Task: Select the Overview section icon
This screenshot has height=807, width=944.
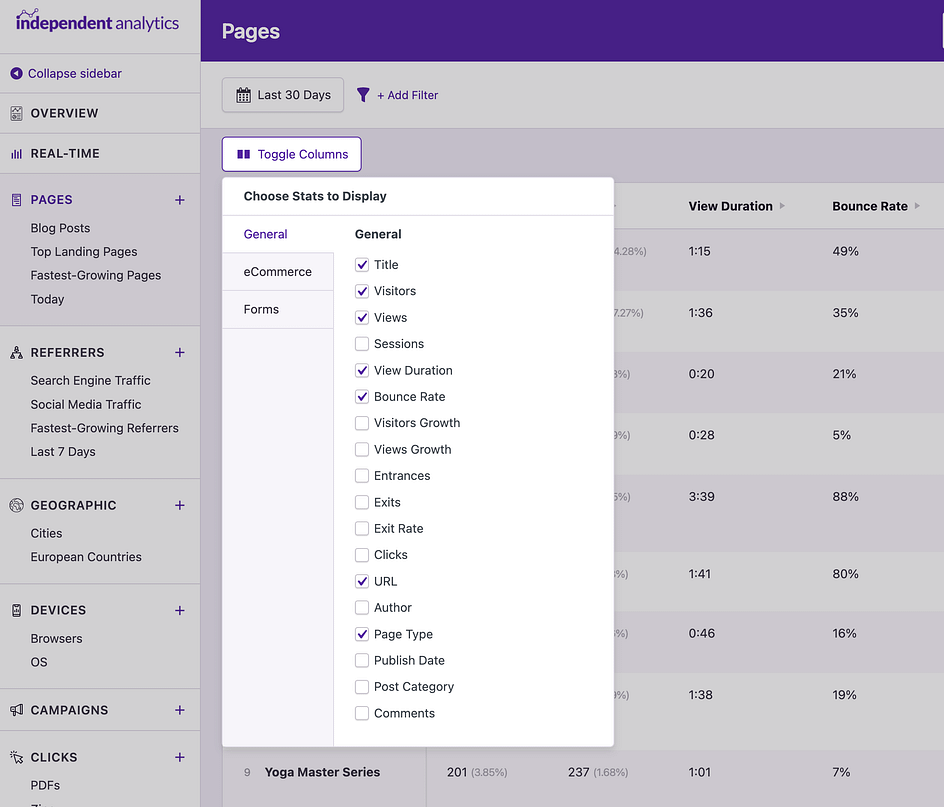Action: 16,113
